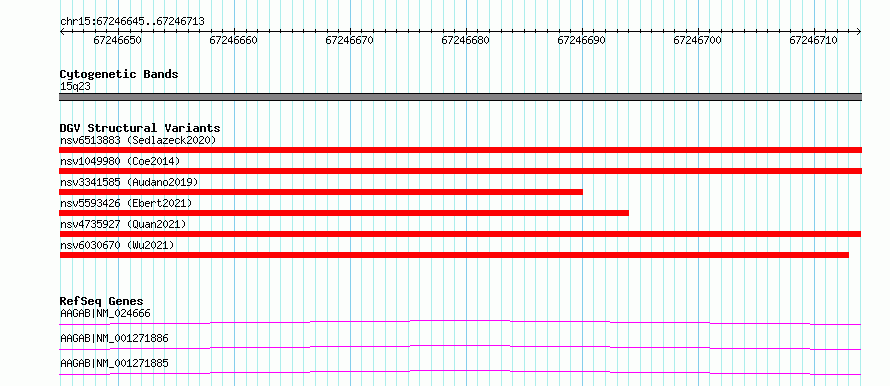This screenshot has width=890, height=386.
Task: Click ruler tick label 67246650
Action: point(118,41)
